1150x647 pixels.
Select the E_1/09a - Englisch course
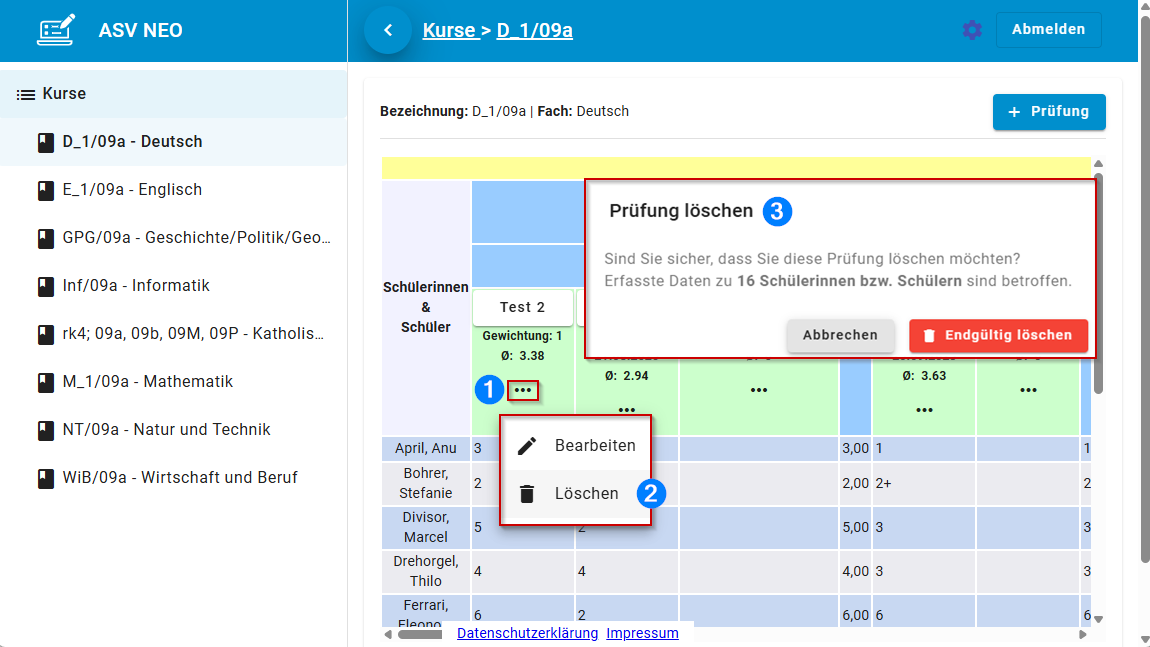(132, 190)
